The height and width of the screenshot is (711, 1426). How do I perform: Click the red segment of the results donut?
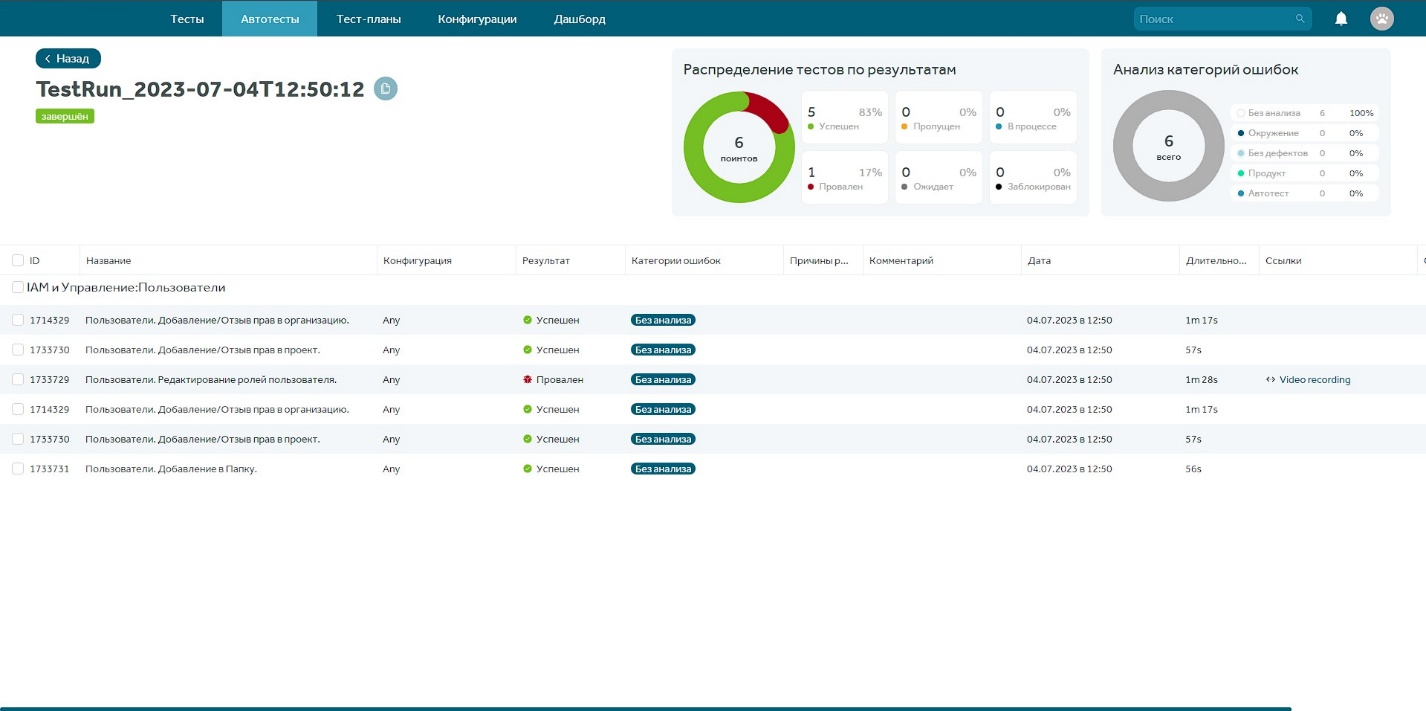(x=772, y=111)
